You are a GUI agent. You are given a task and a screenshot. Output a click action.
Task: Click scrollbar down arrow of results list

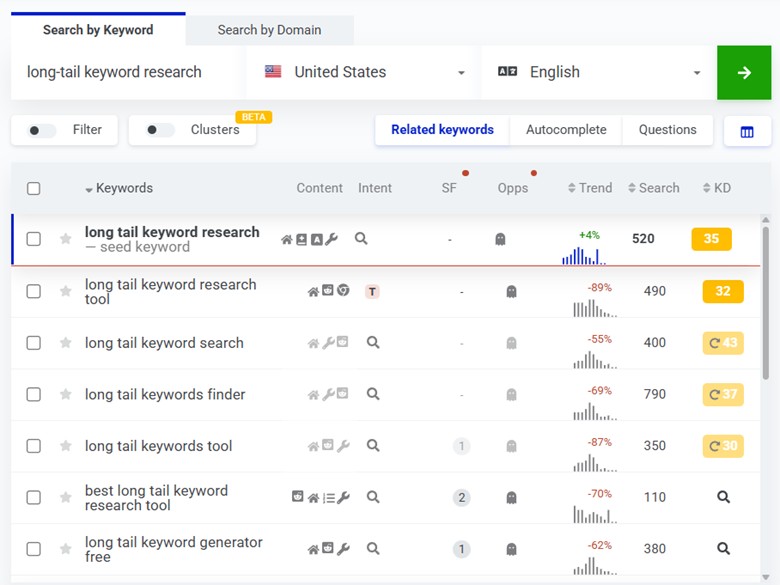[766, 578]
